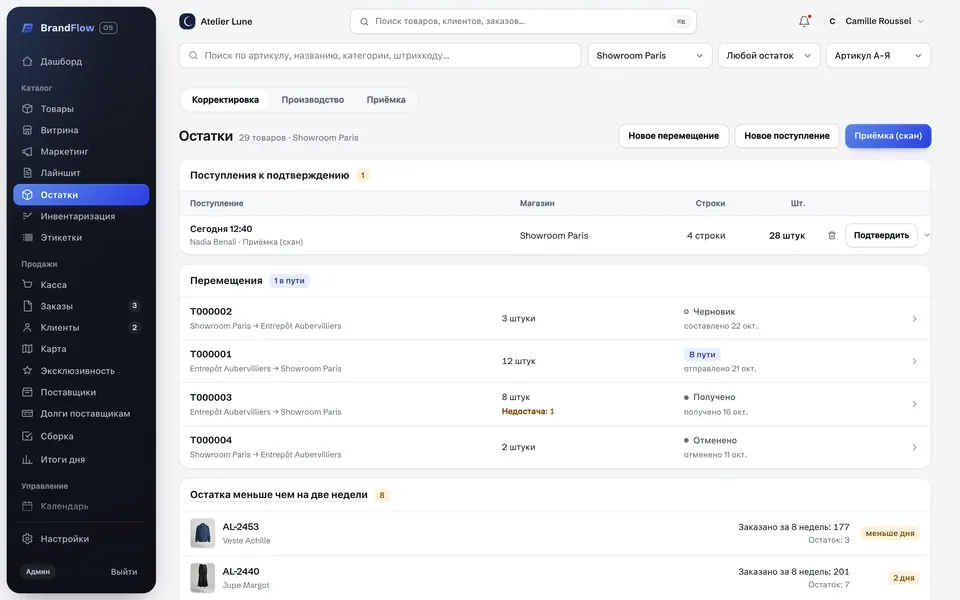Image resolution: width=960 pixels, height=600 pixels.
Task: Open Эксклюзивность star icon
Action: point(27,370)
